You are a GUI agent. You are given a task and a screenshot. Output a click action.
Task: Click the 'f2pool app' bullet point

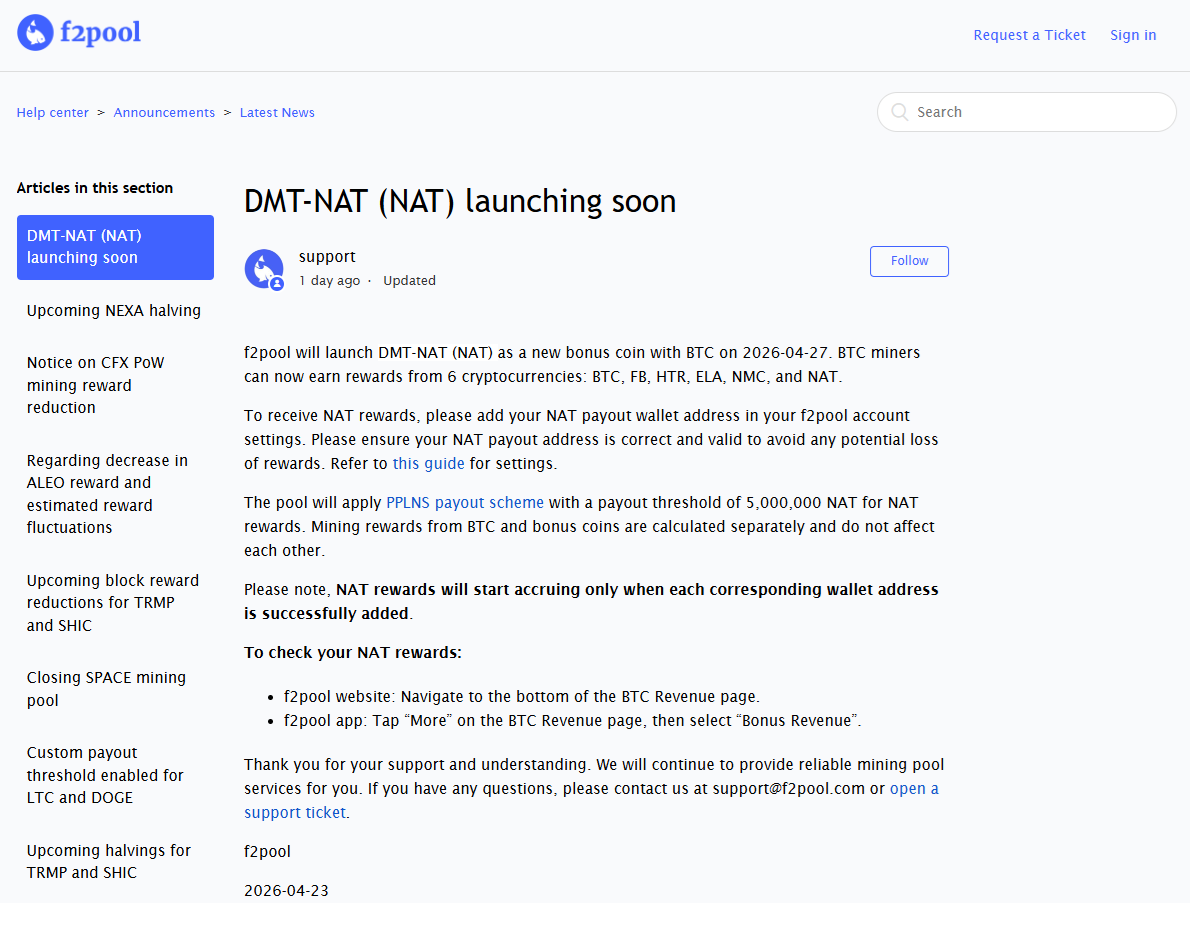pos(572,721)
